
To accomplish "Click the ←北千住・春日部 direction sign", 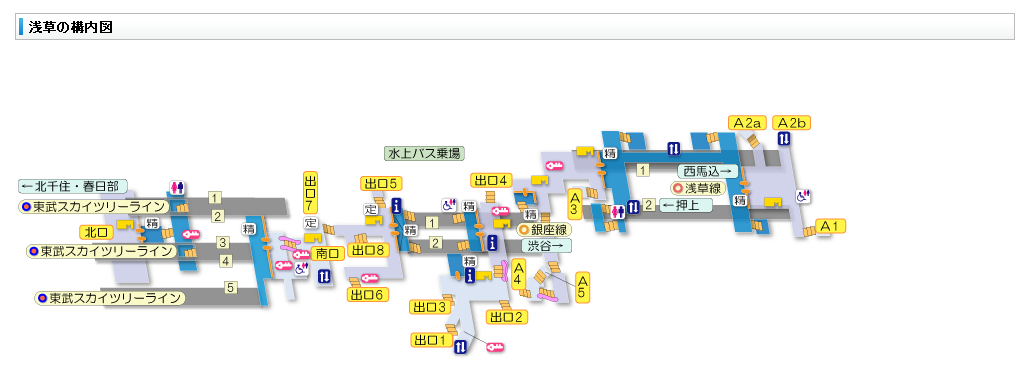I will 73,186.
